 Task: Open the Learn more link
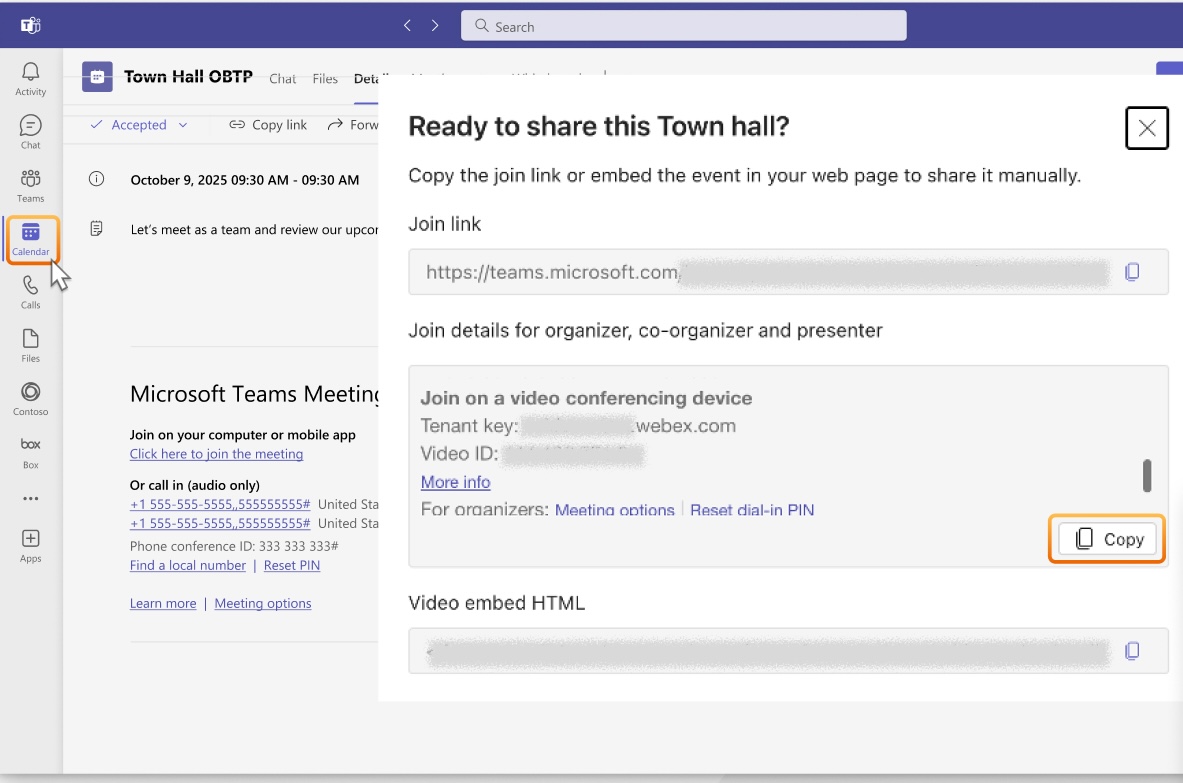163,603
